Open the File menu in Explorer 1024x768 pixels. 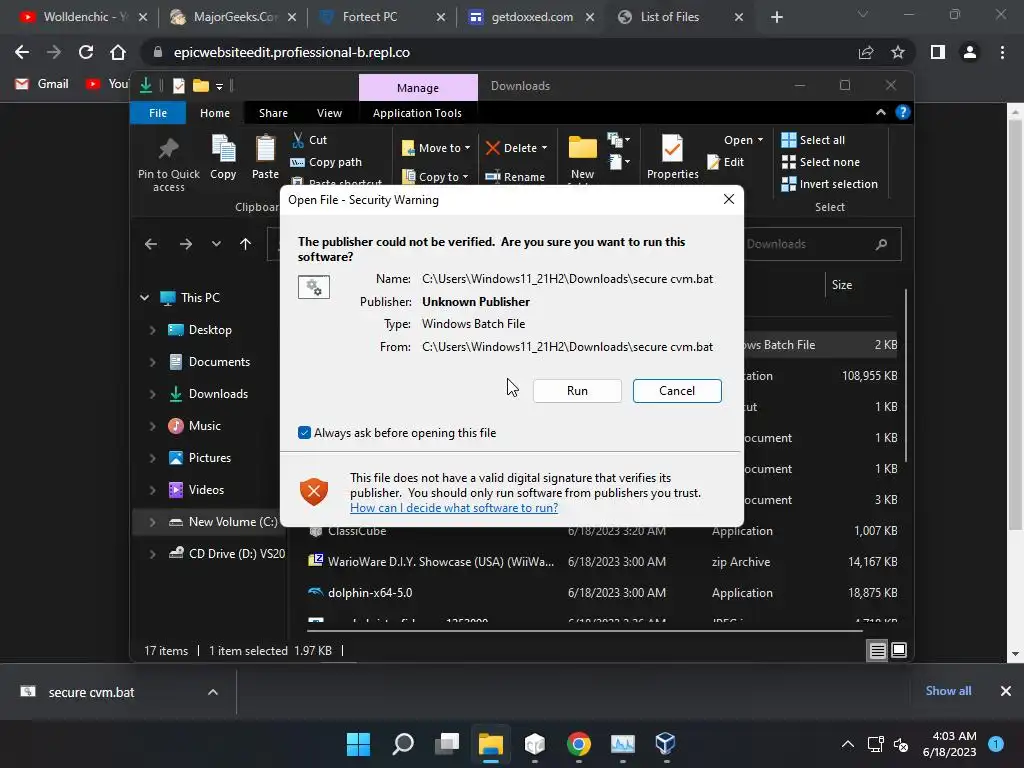(x=158, y=113)
